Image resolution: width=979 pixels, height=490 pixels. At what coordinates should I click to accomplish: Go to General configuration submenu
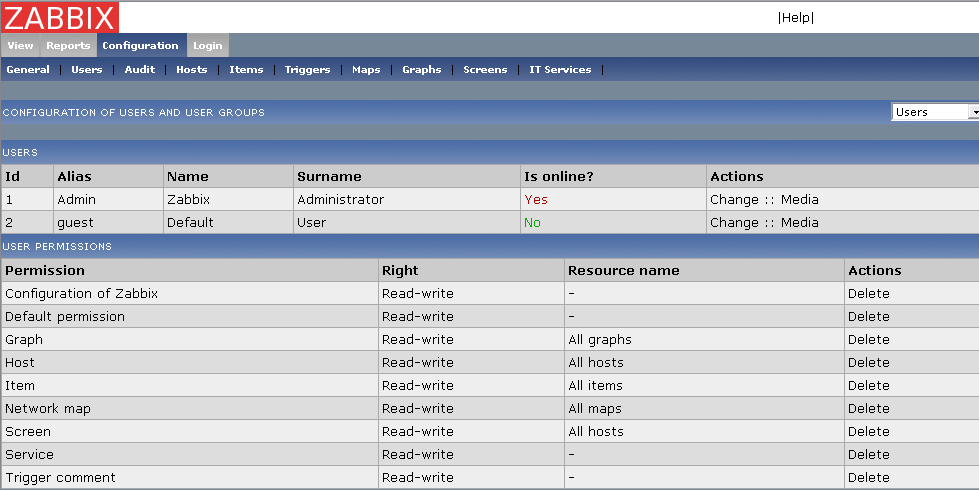tap(28, 70)
